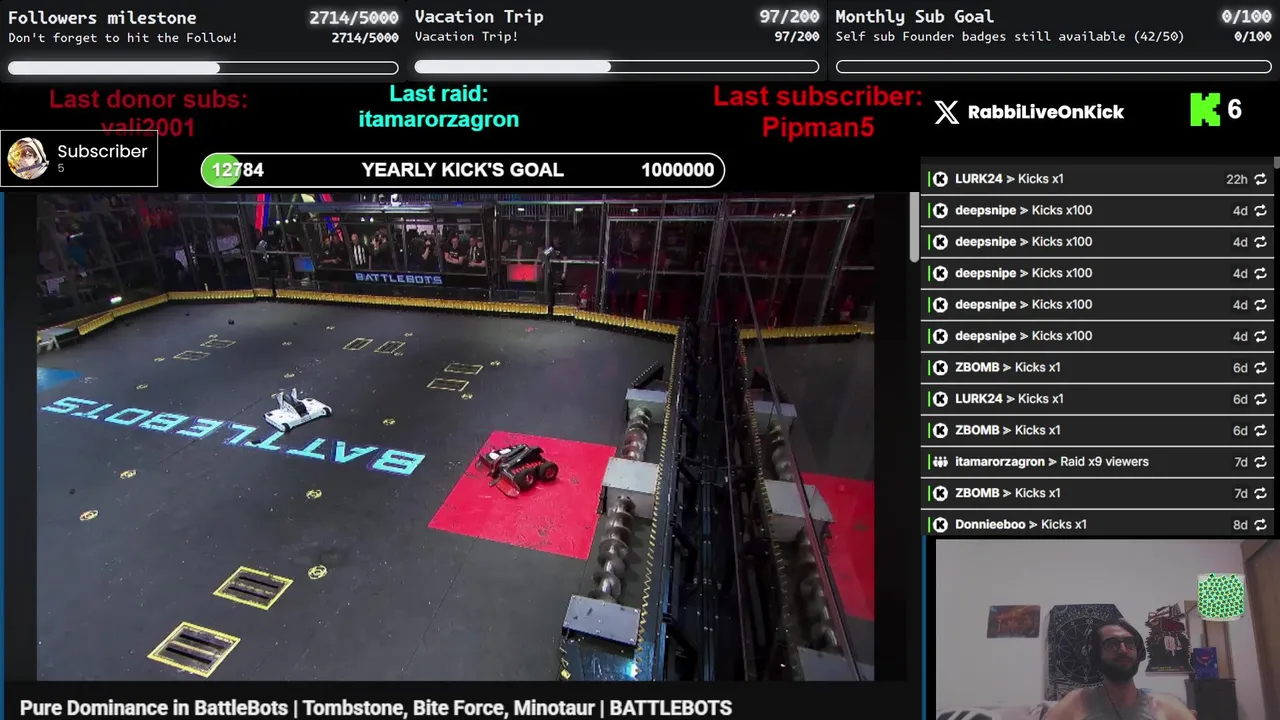Replay the ZBOMB 7d Kicks alert

click(x=1260, y=493)
